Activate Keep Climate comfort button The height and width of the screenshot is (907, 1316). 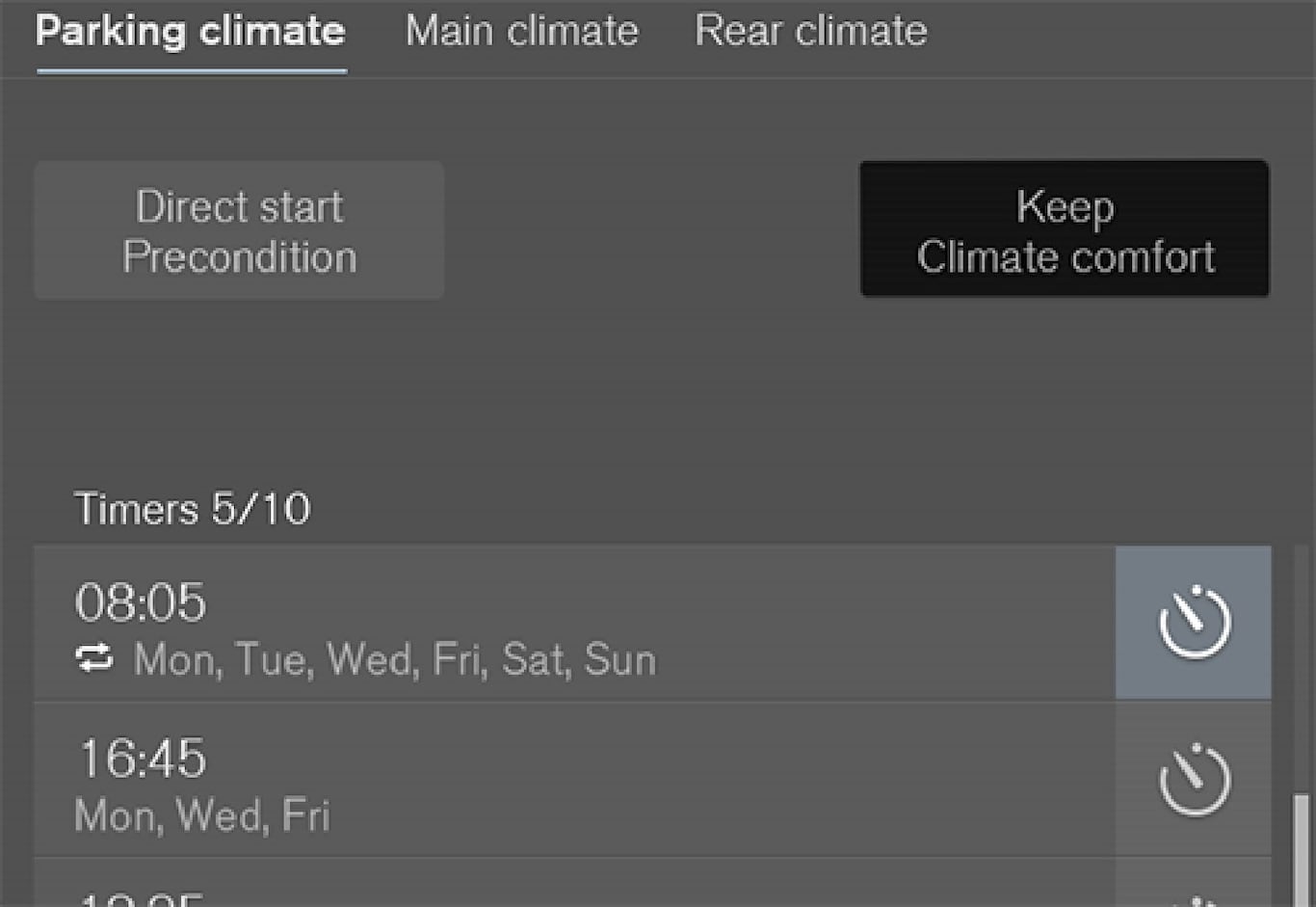click(1064, 229)
